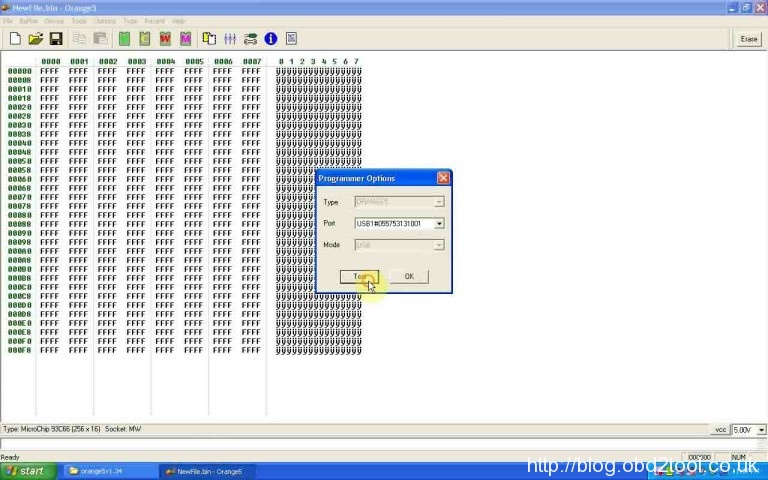
Task: Click the red W write chip icon
Action: (165, 39)
